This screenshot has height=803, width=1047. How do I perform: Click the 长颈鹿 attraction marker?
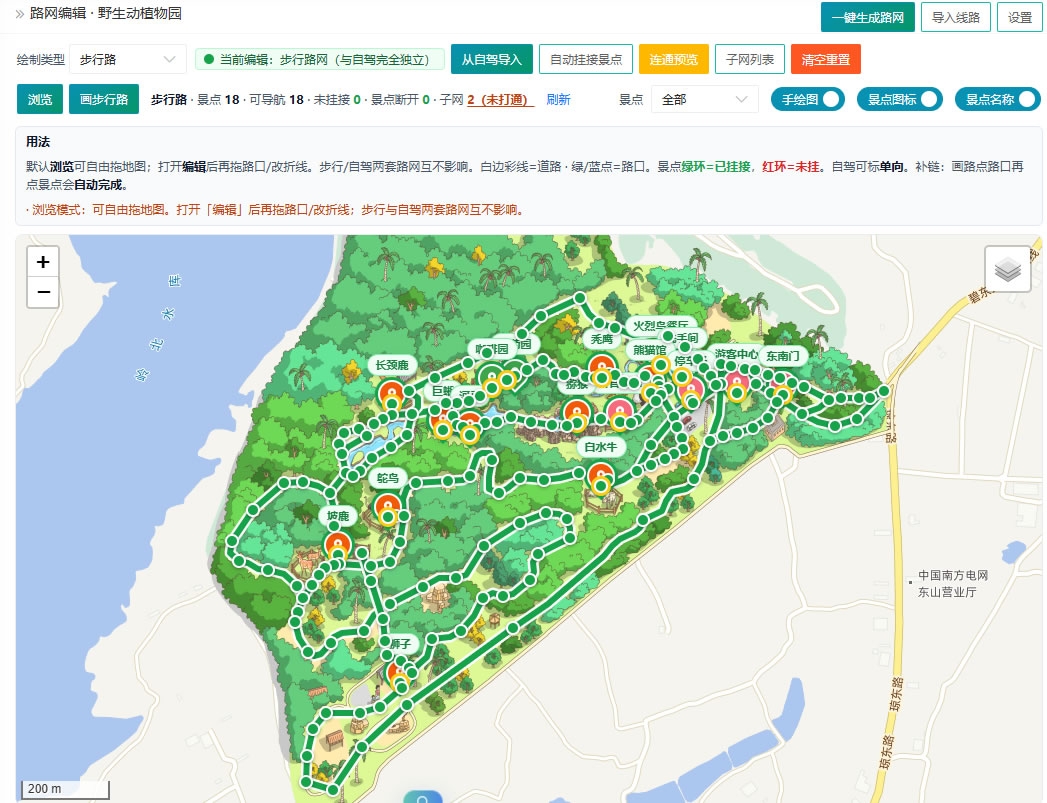click(391, 392)
